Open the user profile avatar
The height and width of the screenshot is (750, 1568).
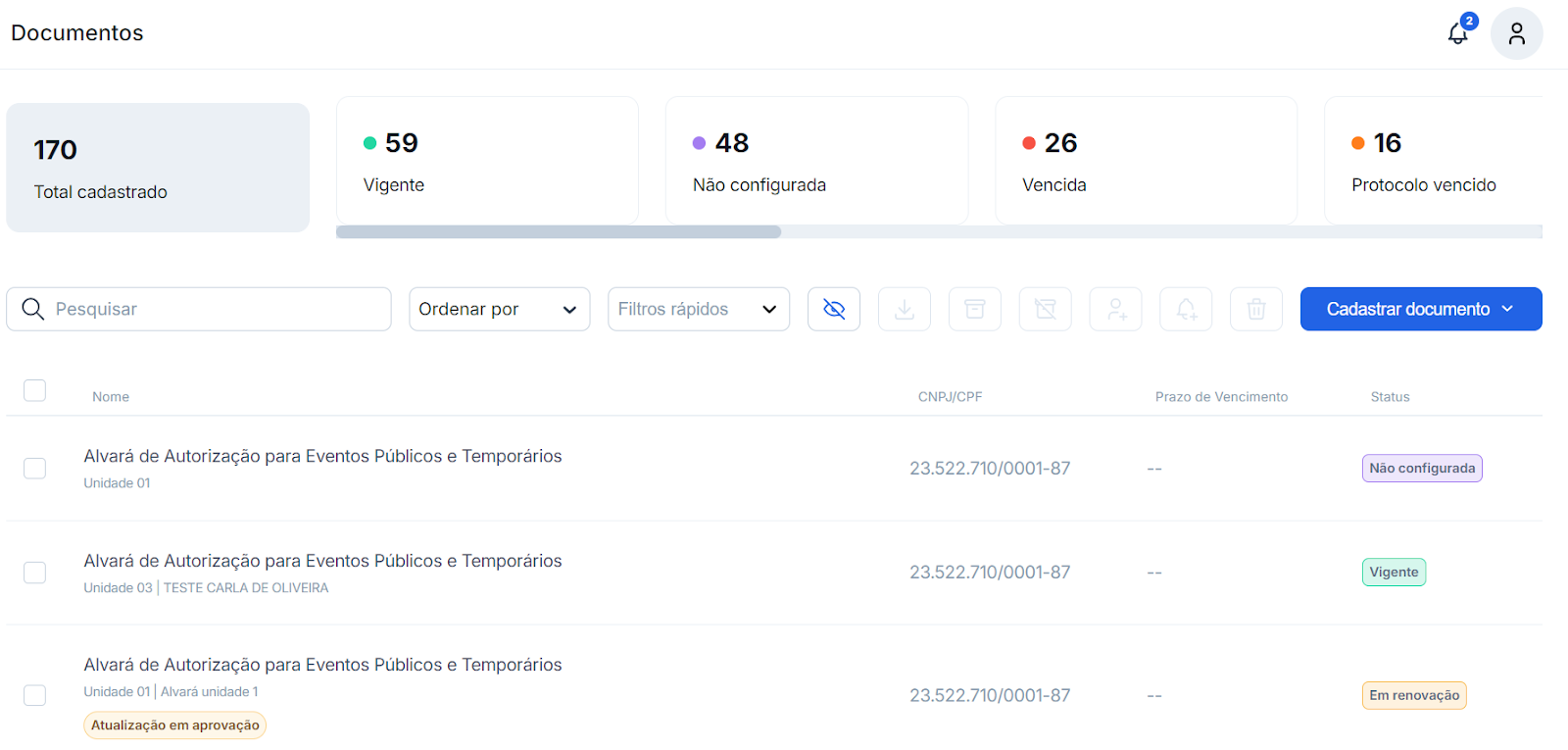coord(1516,33)
